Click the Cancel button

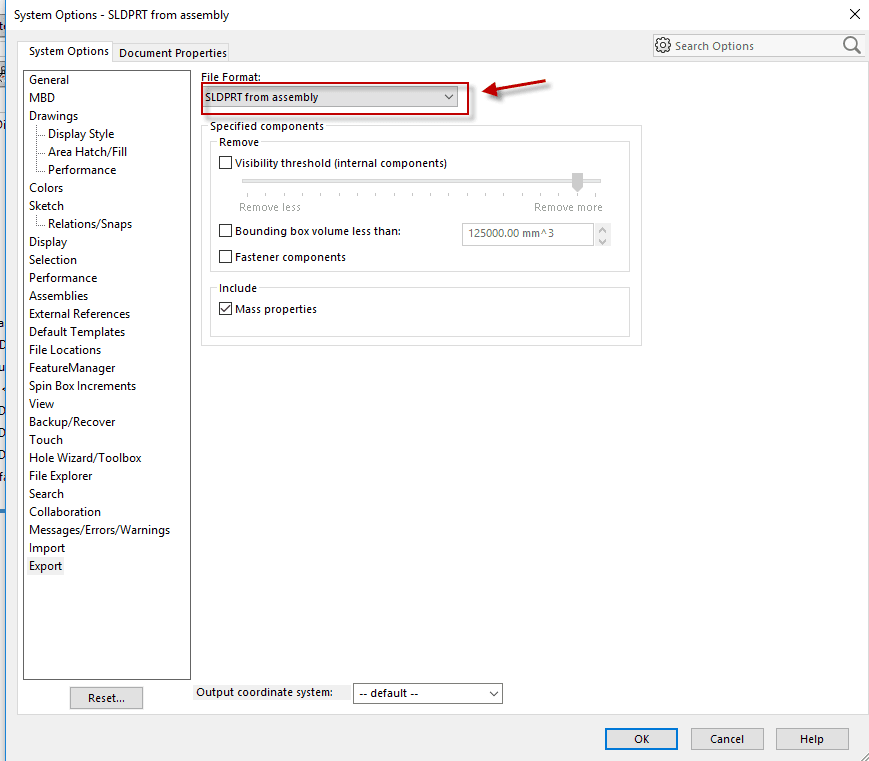coord(727,739)
